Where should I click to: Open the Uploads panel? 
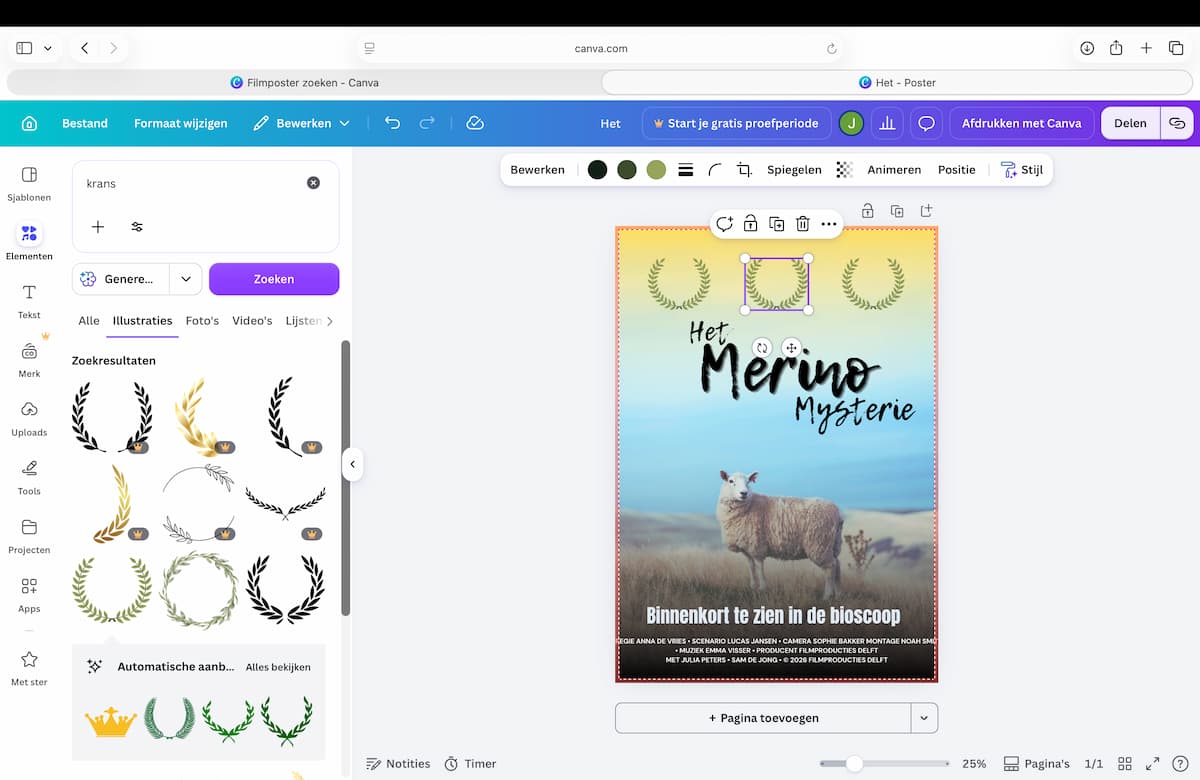coord(29,419)
